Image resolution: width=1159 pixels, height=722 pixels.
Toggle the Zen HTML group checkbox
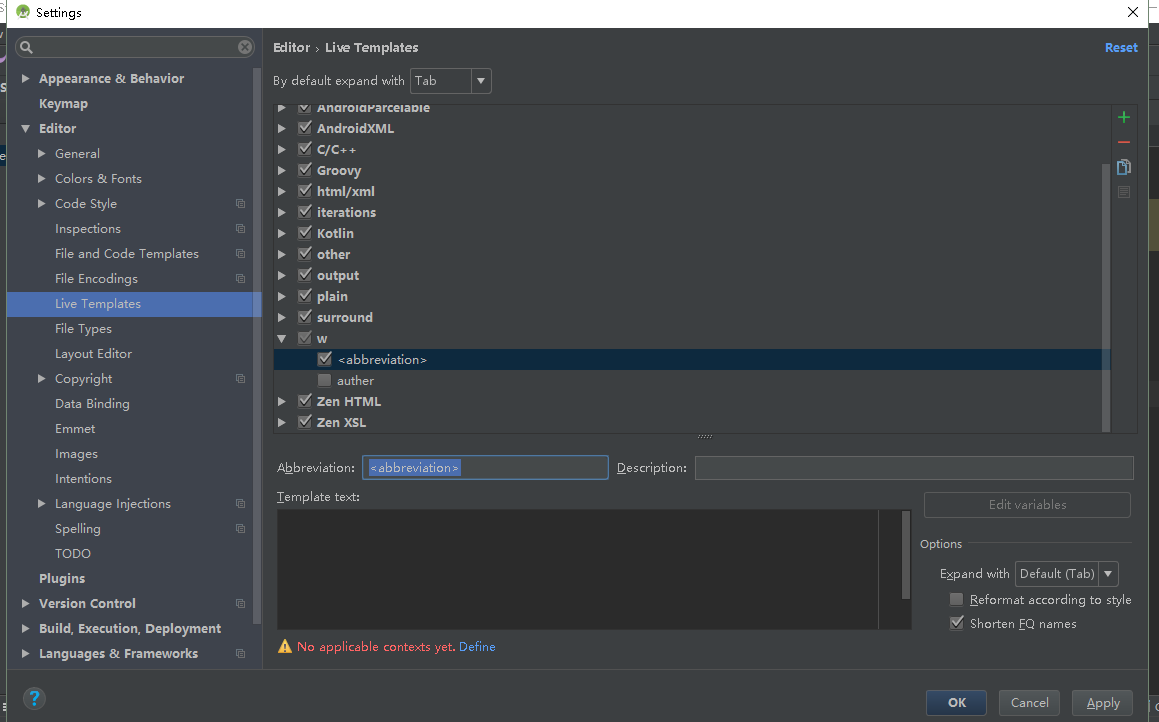click(305, 401)
